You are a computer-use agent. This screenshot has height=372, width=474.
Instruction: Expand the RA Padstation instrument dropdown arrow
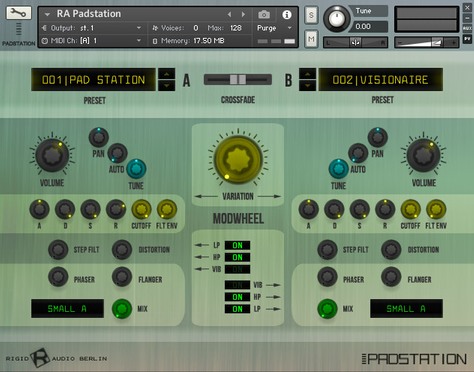coord(47,14)
